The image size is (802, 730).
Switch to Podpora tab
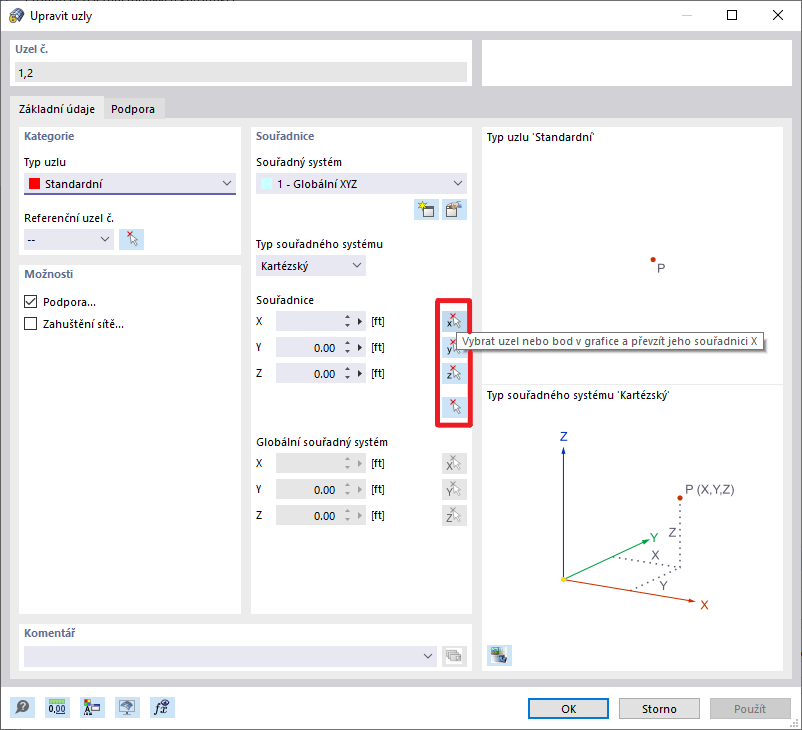(x=133, y=109)
